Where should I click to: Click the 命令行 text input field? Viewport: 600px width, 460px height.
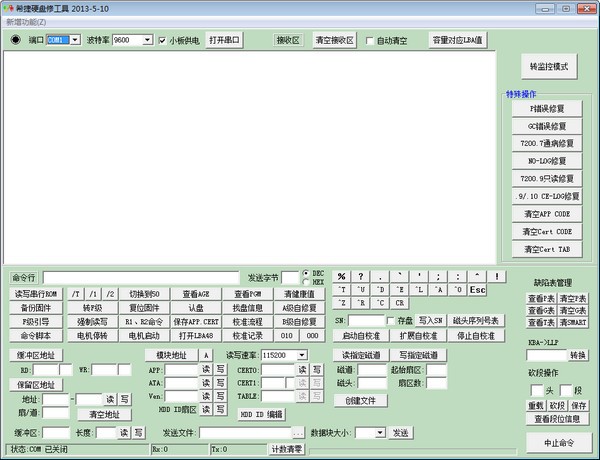coord(140,277)
